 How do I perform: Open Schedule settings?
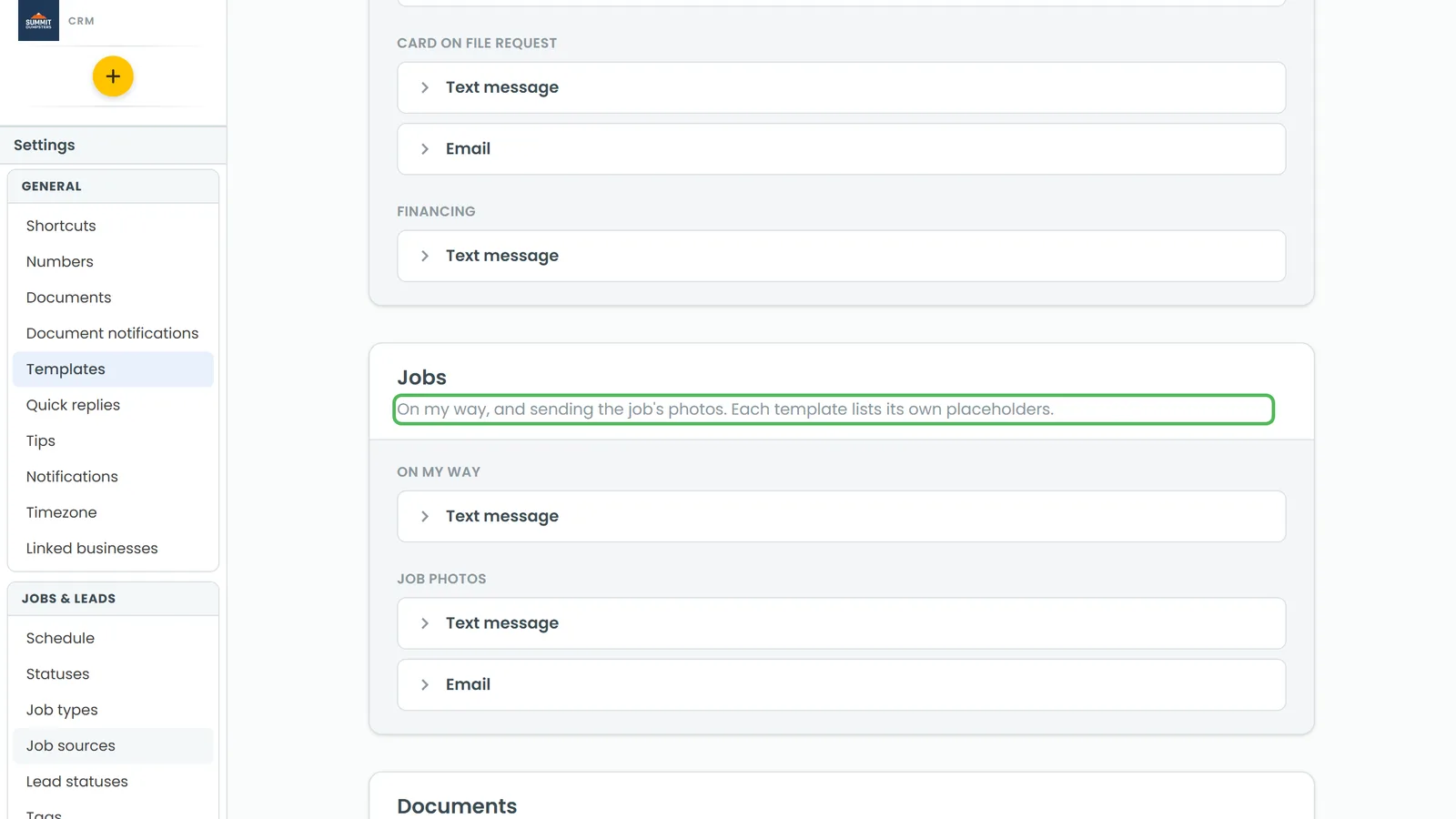pyautogui.click(x=113, y=638)
